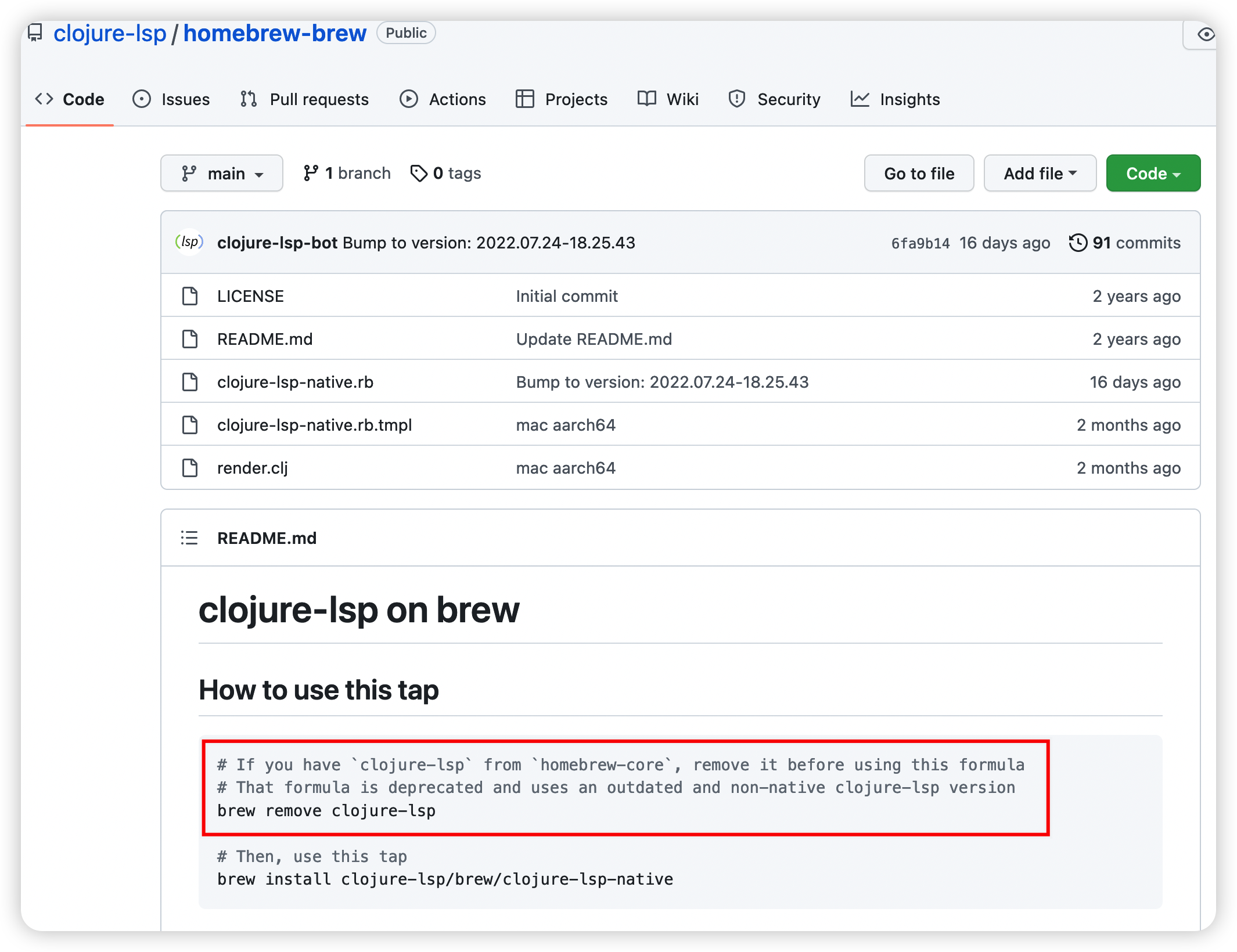
Task: Click the Wiki book icon
Action: 646,99
